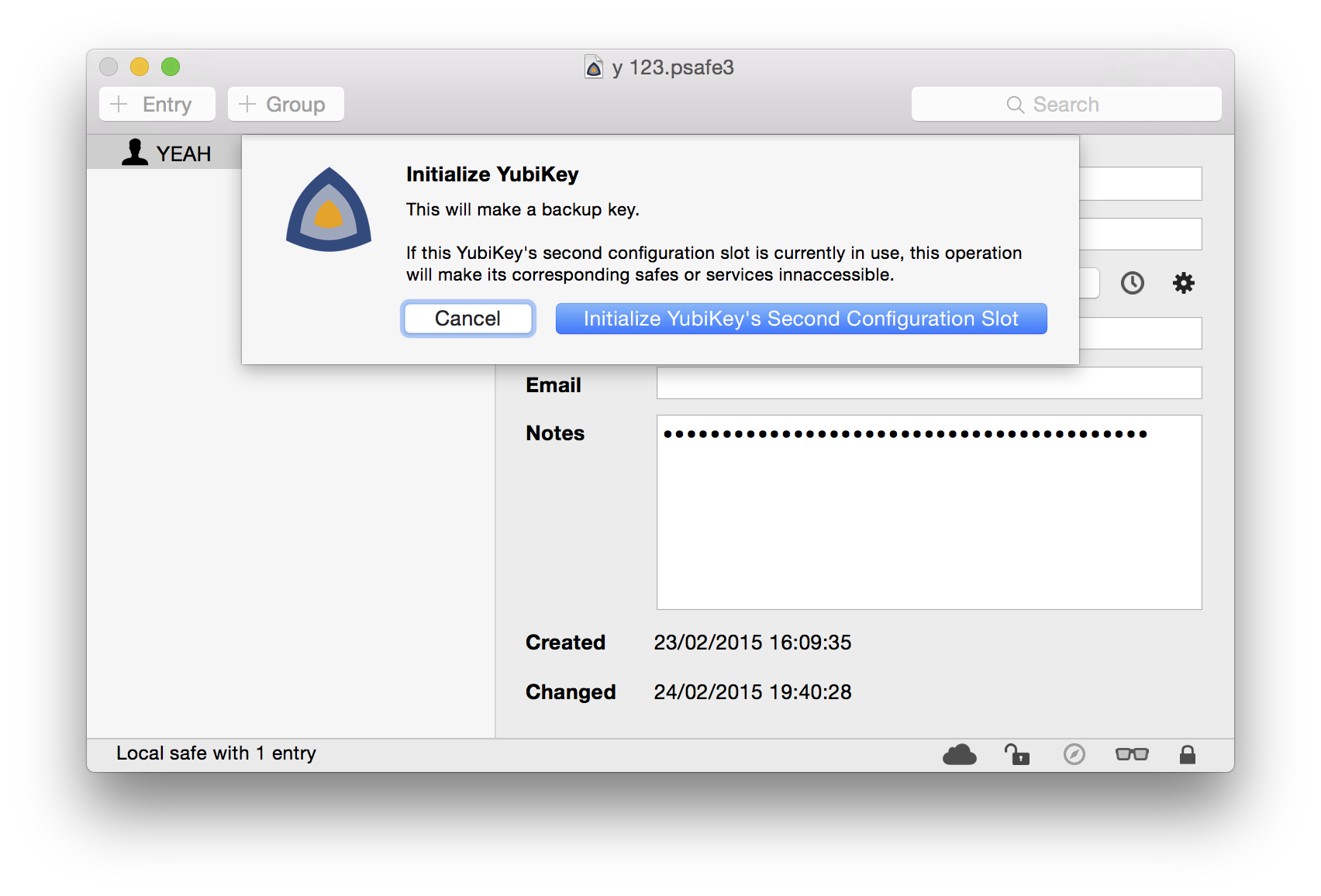Click the open padlock icon in status bar
The image size is (1321, 896).
point(1016,754)
